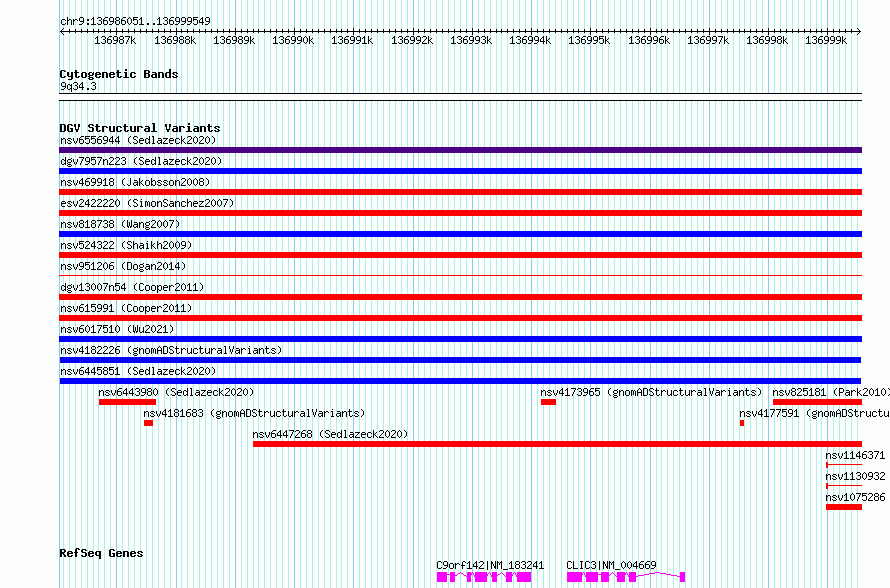Click the 136999k ruler tick label
The image size is (890, 588).
[826, 40]
